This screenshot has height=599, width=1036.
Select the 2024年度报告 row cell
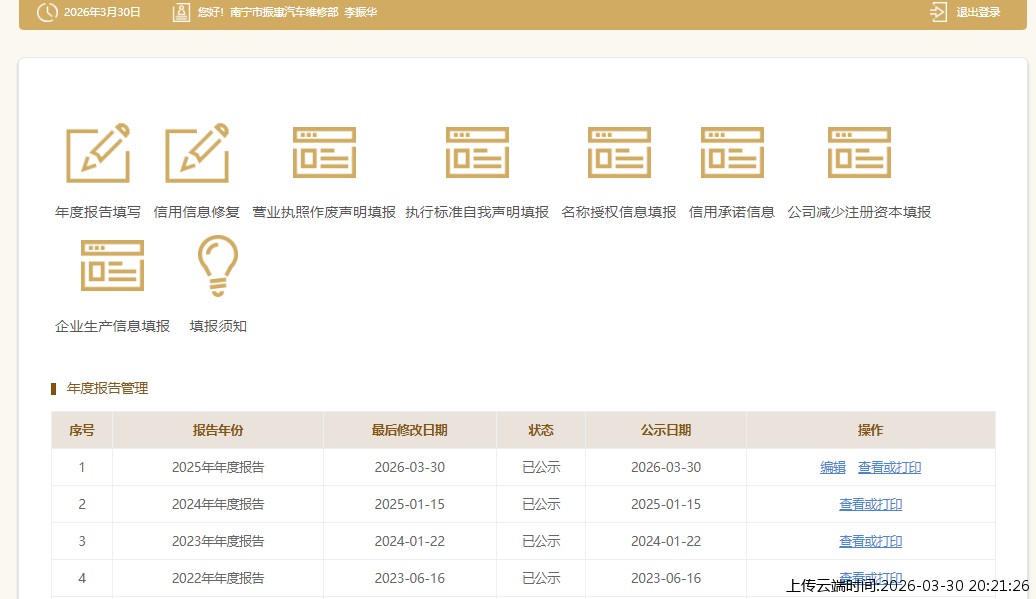tap(218, 505)
